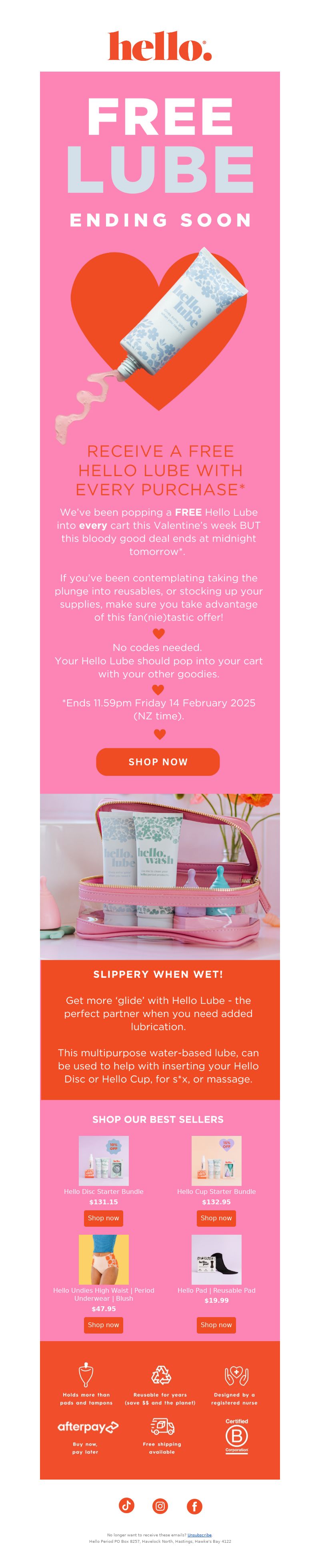Click the recycling reusable icon

coord(161,1375)
